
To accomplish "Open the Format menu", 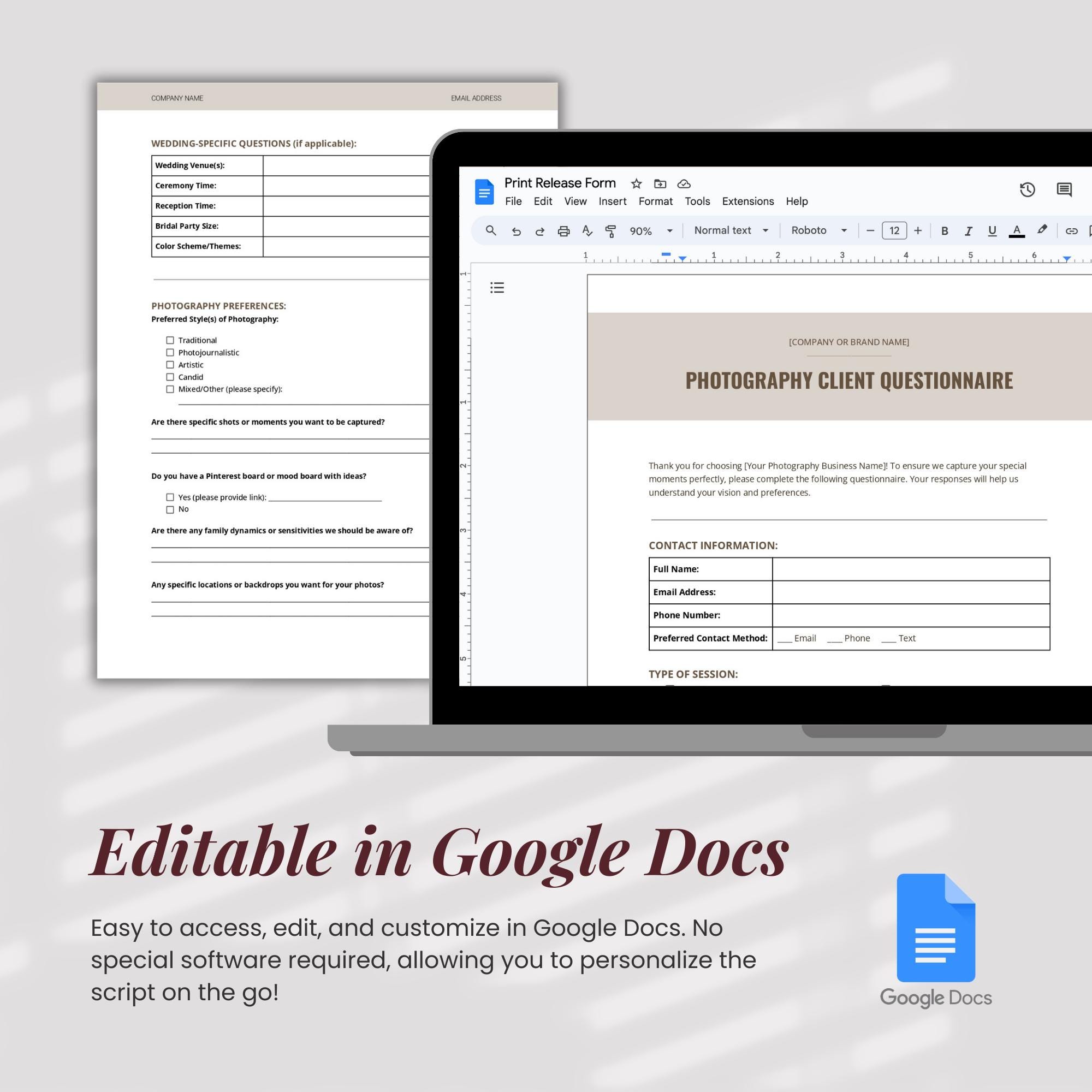I will 656,201.
